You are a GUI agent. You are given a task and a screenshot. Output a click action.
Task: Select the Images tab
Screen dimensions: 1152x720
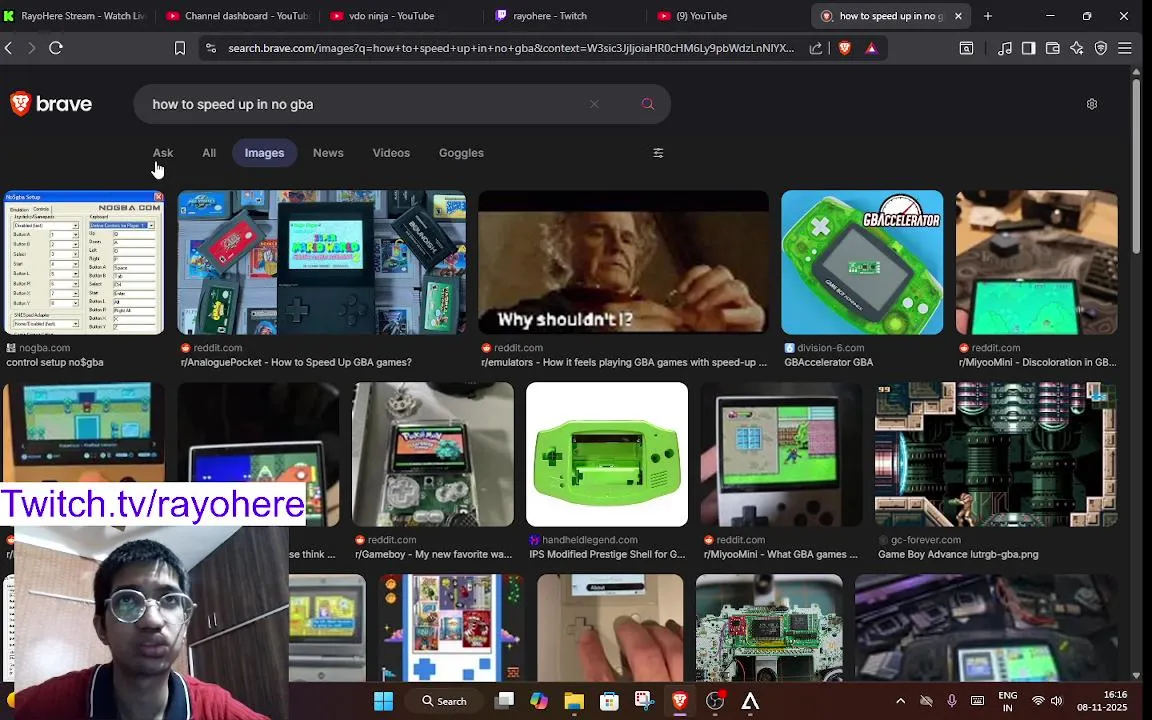[x=264, y=153]
